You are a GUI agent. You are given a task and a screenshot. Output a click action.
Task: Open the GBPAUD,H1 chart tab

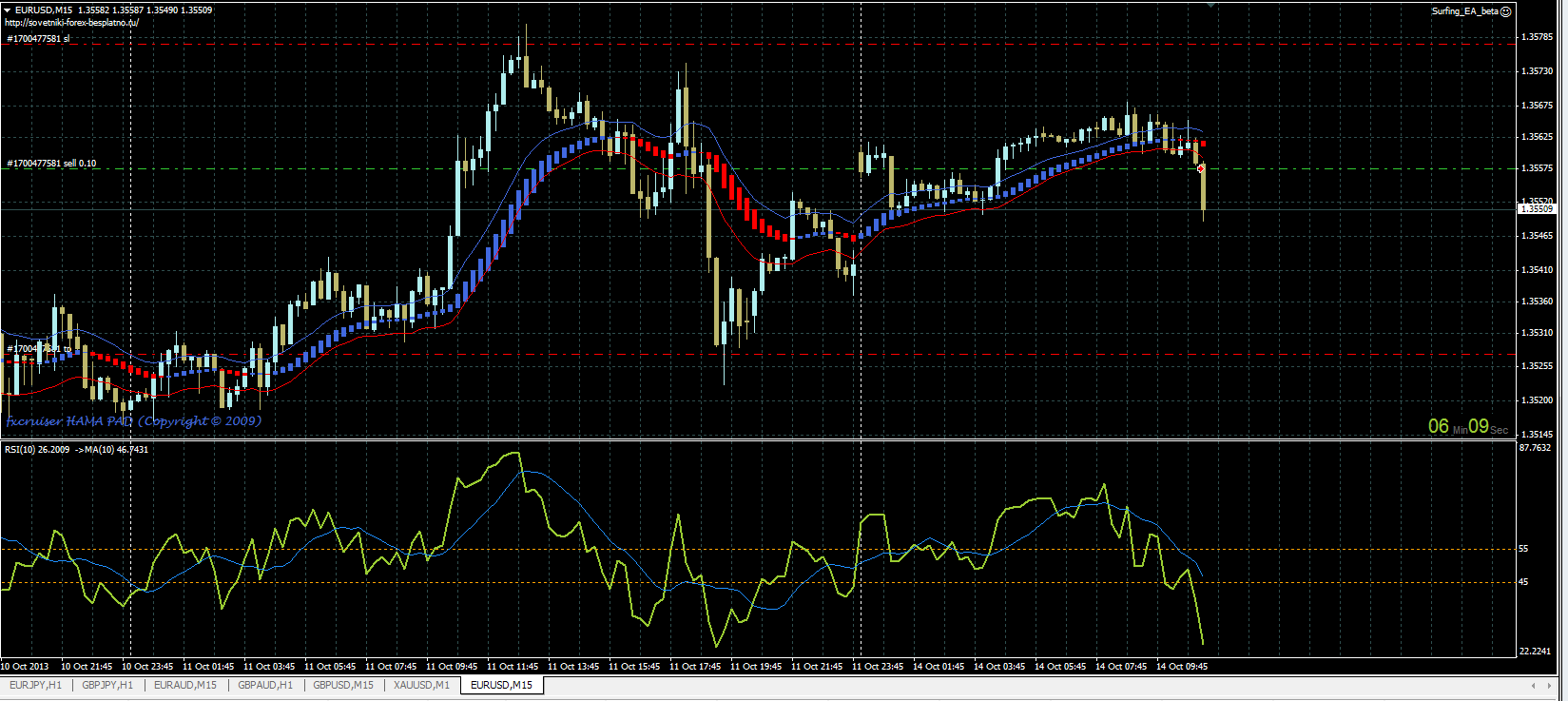click(265, 685)
